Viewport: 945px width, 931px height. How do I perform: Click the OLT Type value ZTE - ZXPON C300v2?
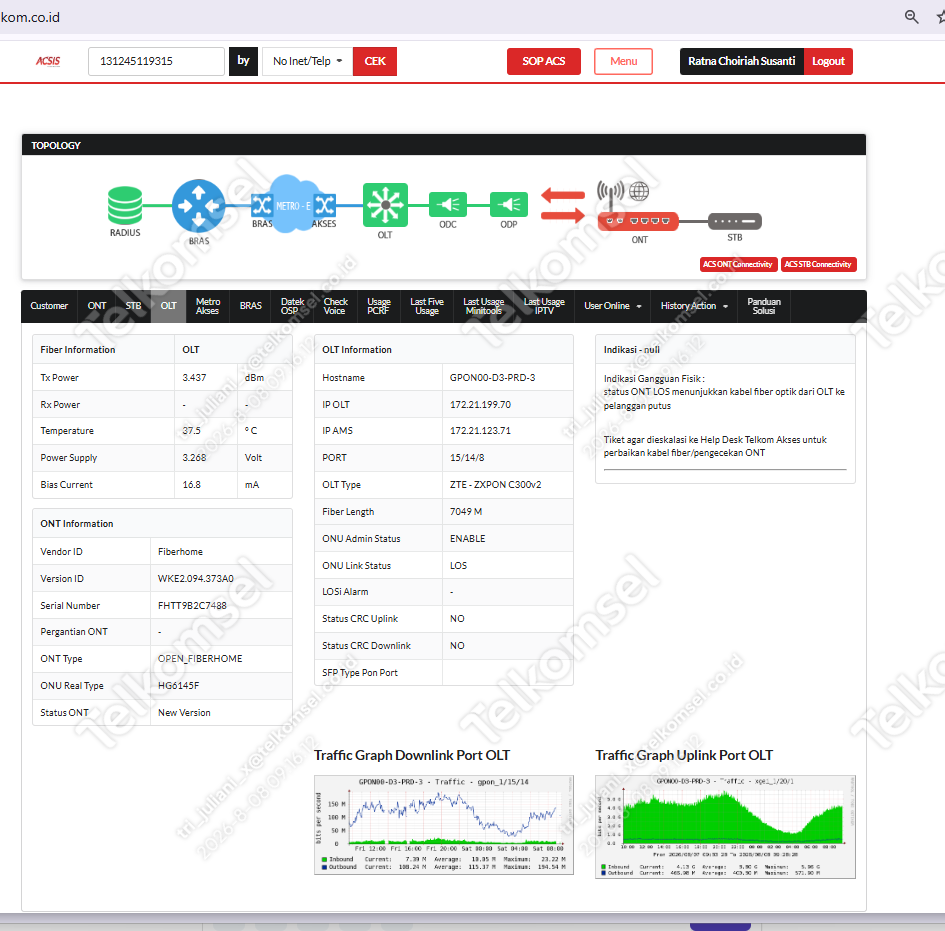click(495, 485)
